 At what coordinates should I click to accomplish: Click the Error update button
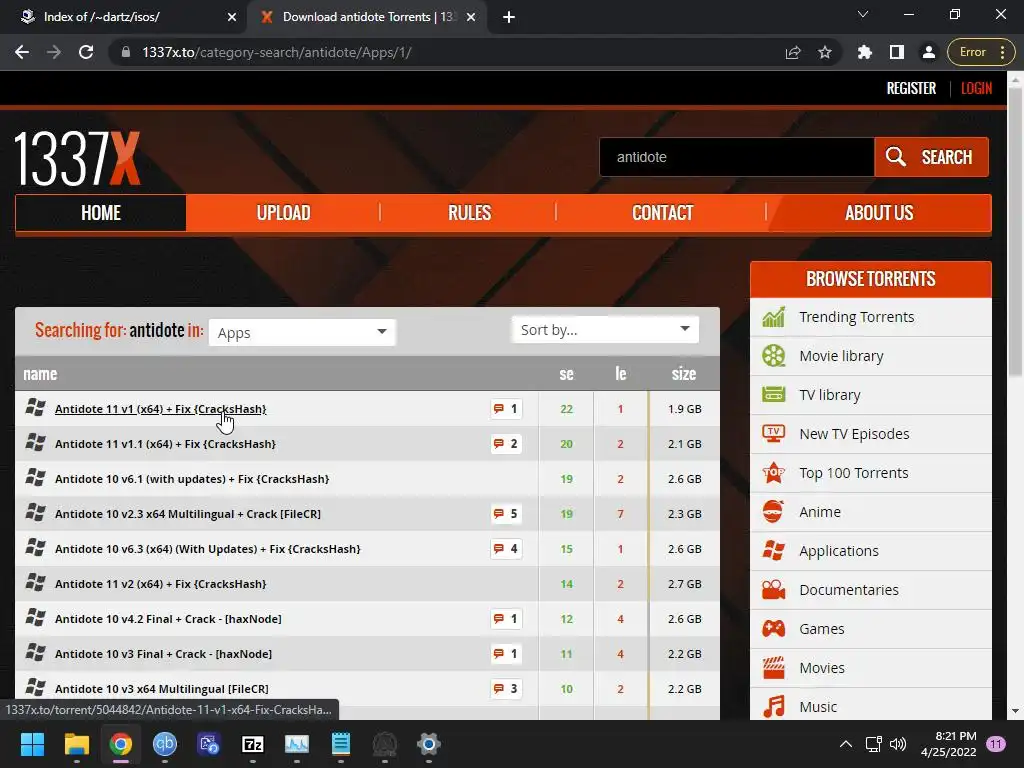(x=981, y=52)
